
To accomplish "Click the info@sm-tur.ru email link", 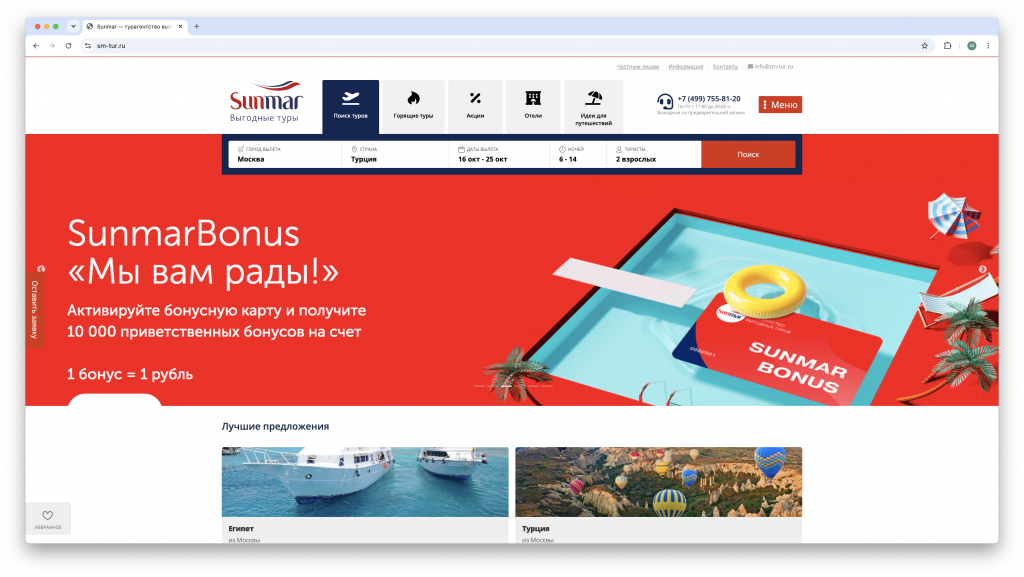I will (771, 67).
